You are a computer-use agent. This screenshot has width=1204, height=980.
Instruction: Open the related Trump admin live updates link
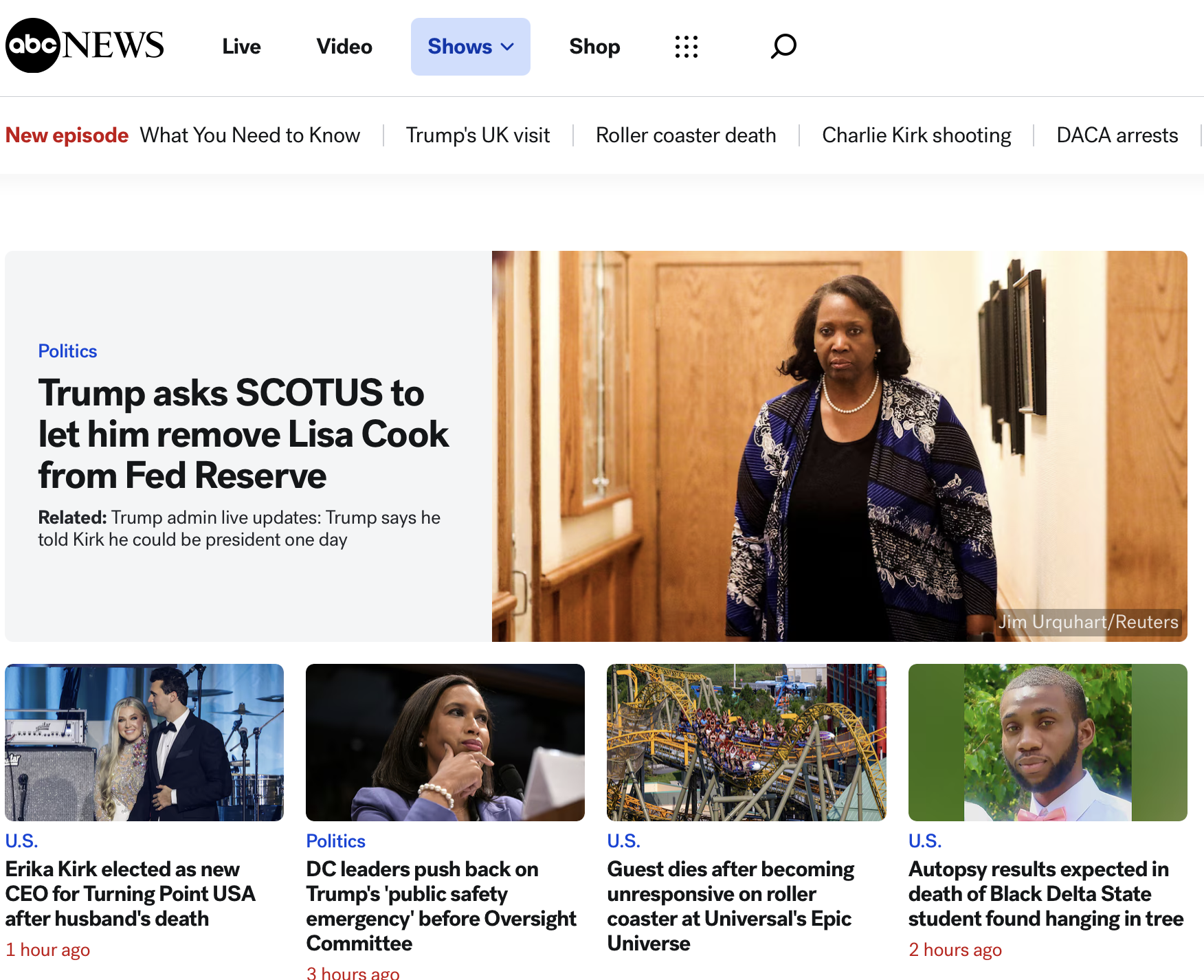click(x=239, y=528)
